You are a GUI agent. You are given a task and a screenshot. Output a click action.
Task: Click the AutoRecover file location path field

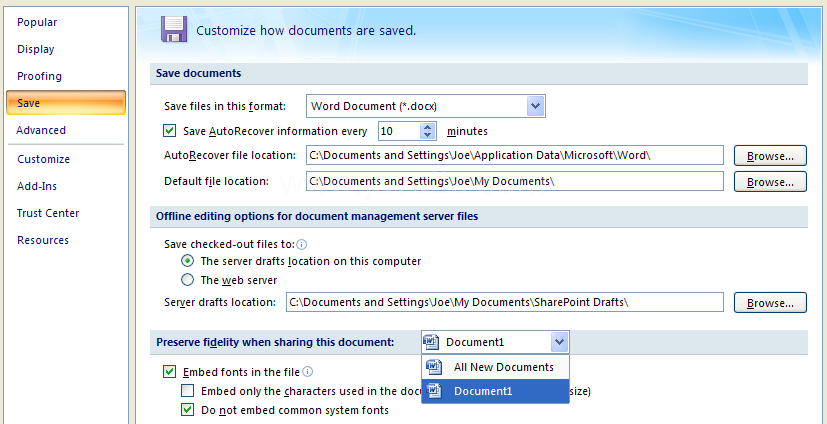point(515,156)
